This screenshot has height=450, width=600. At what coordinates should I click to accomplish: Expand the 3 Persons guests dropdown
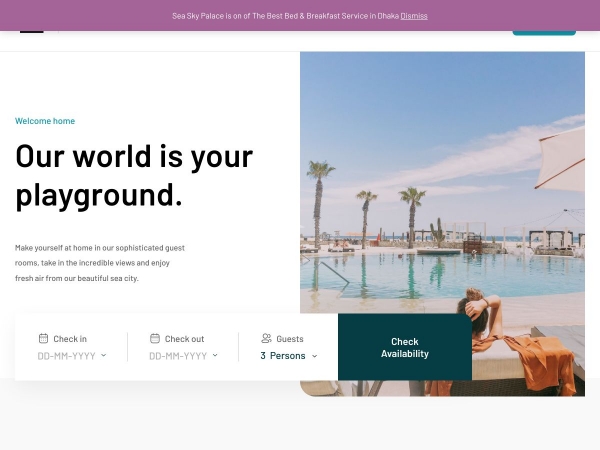pos(289,356)
